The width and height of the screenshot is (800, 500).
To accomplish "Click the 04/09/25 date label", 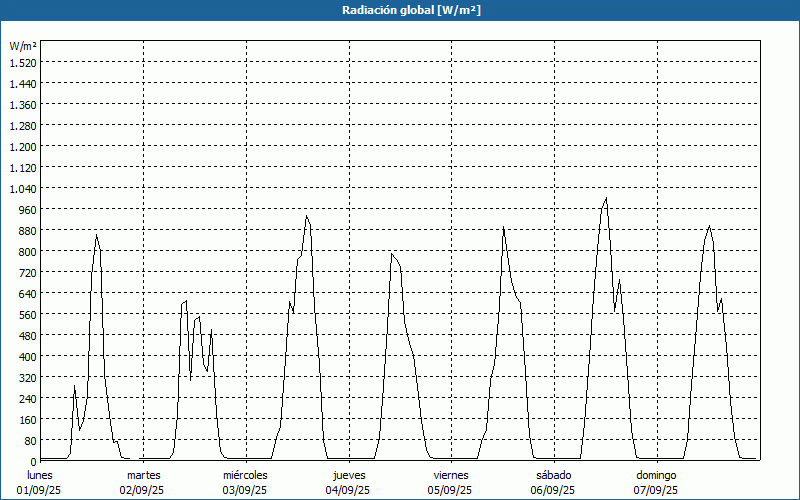I will [x=349, y=490].
